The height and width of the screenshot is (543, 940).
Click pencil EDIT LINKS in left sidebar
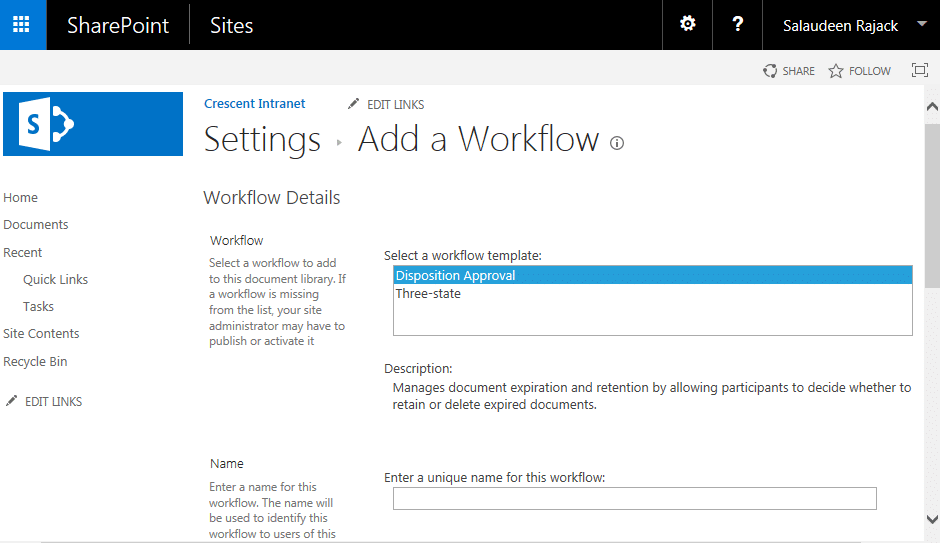[44, 402]
